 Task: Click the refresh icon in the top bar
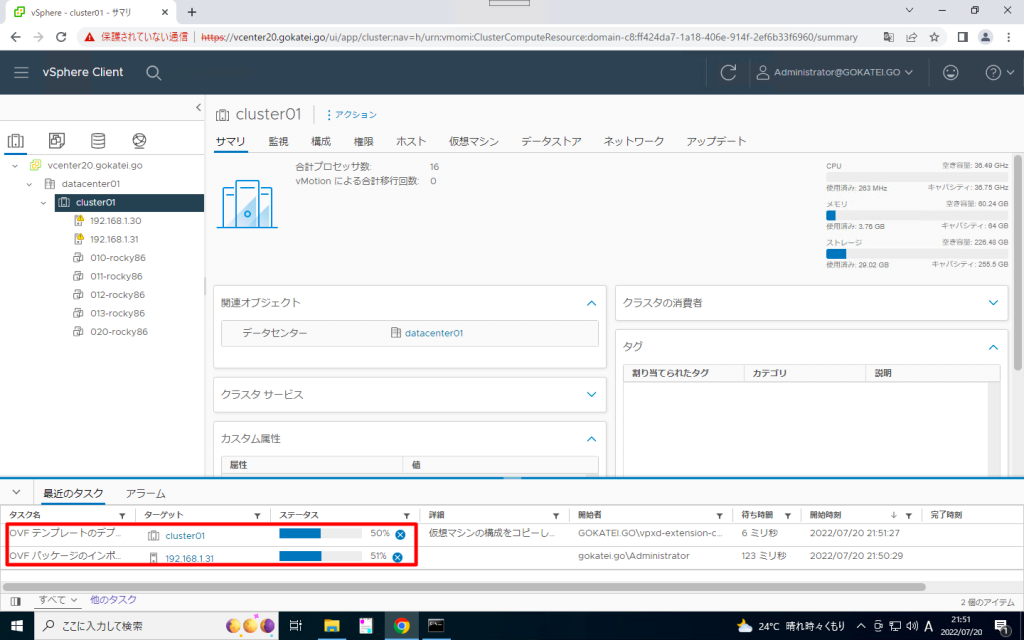[x=727, y=72]
